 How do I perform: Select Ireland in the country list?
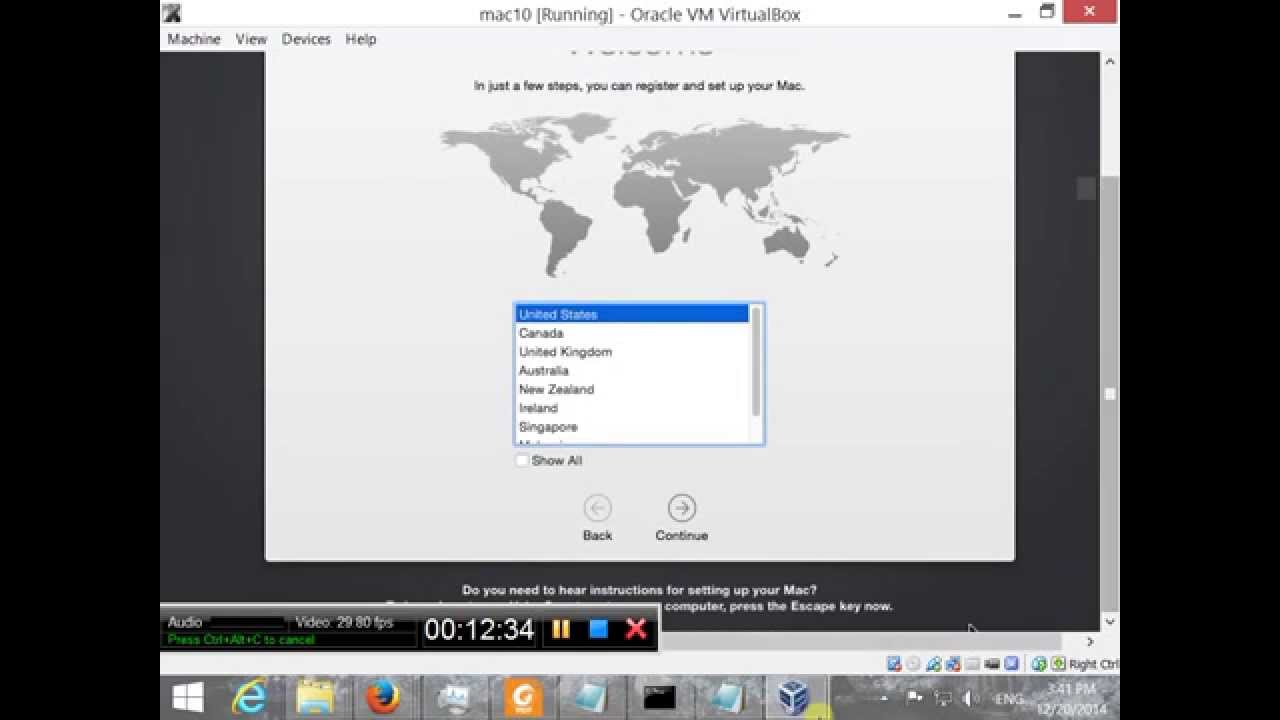[x=632, y=408]
